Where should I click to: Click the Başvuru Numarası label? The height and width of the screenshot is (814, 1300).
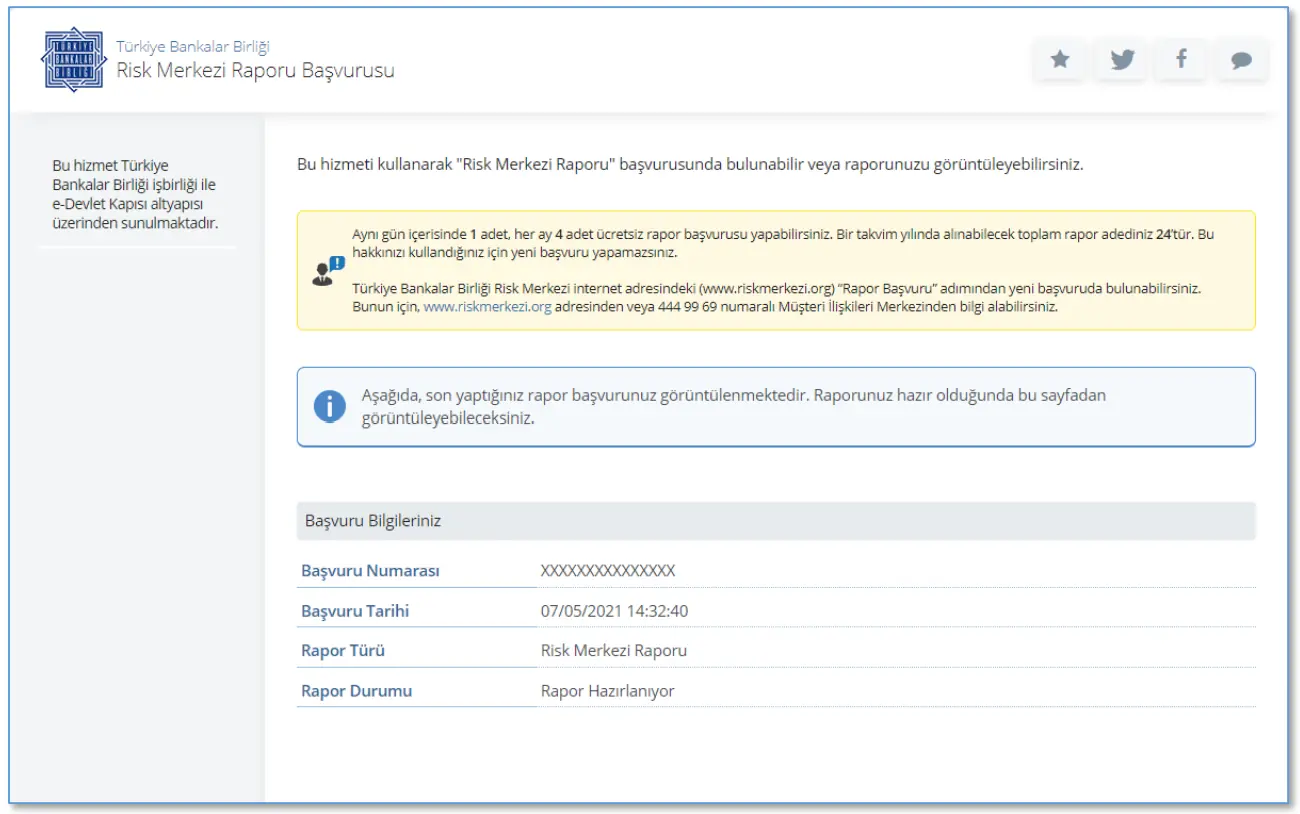370,571
